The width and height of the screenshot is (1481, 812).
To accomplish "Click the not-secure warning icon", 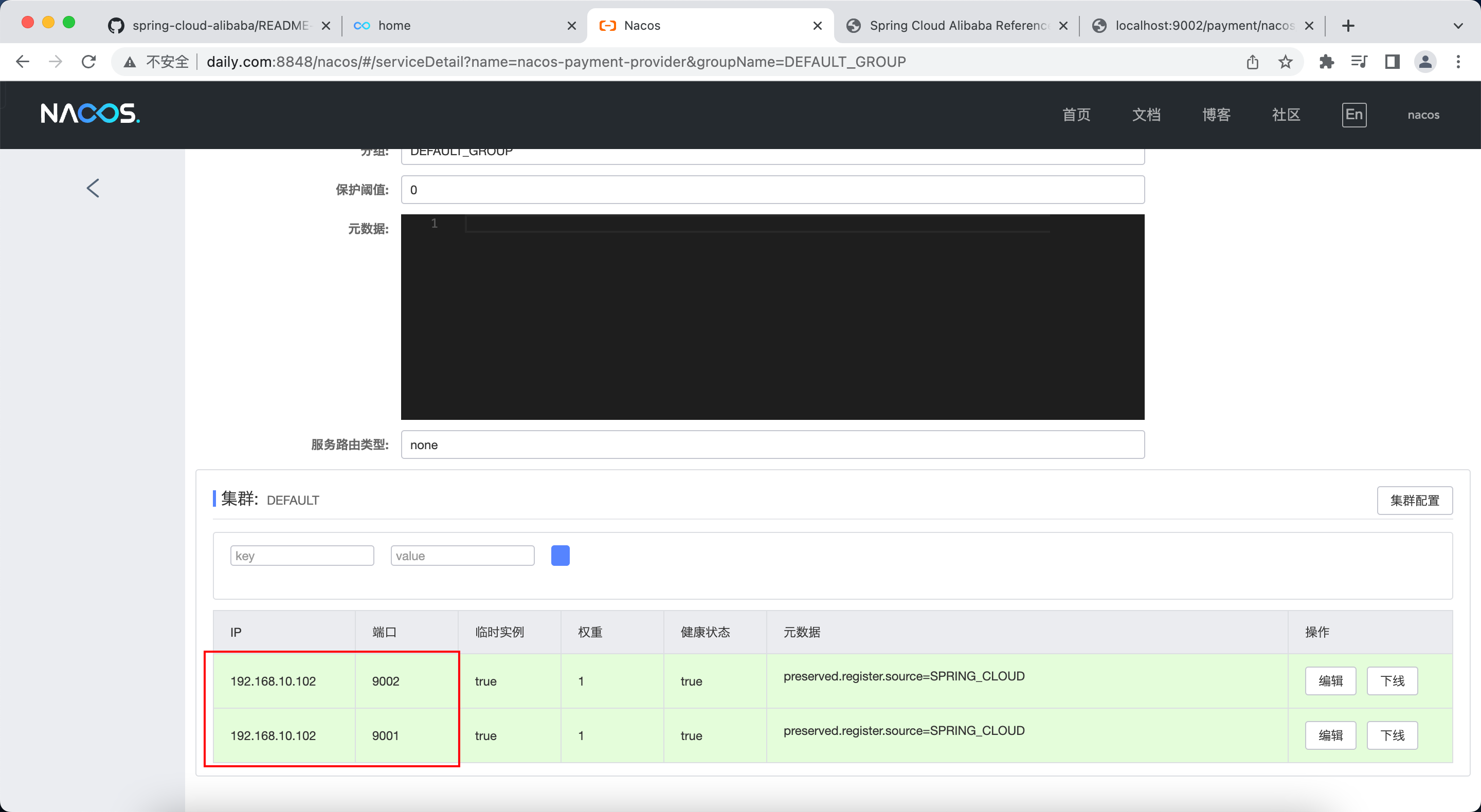I will tap(130, 62).
